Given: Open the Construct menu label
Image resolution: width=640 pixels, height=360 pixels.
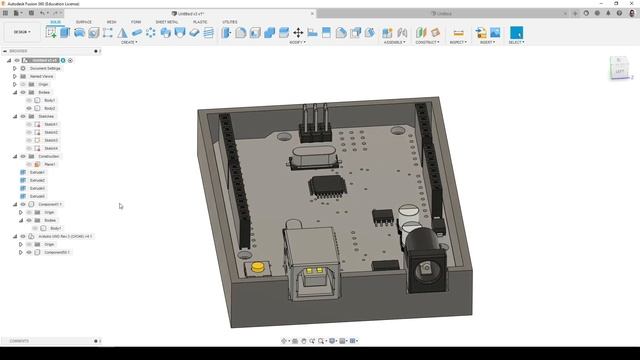Looking at the screenshot, I should [x=427, y=42].
